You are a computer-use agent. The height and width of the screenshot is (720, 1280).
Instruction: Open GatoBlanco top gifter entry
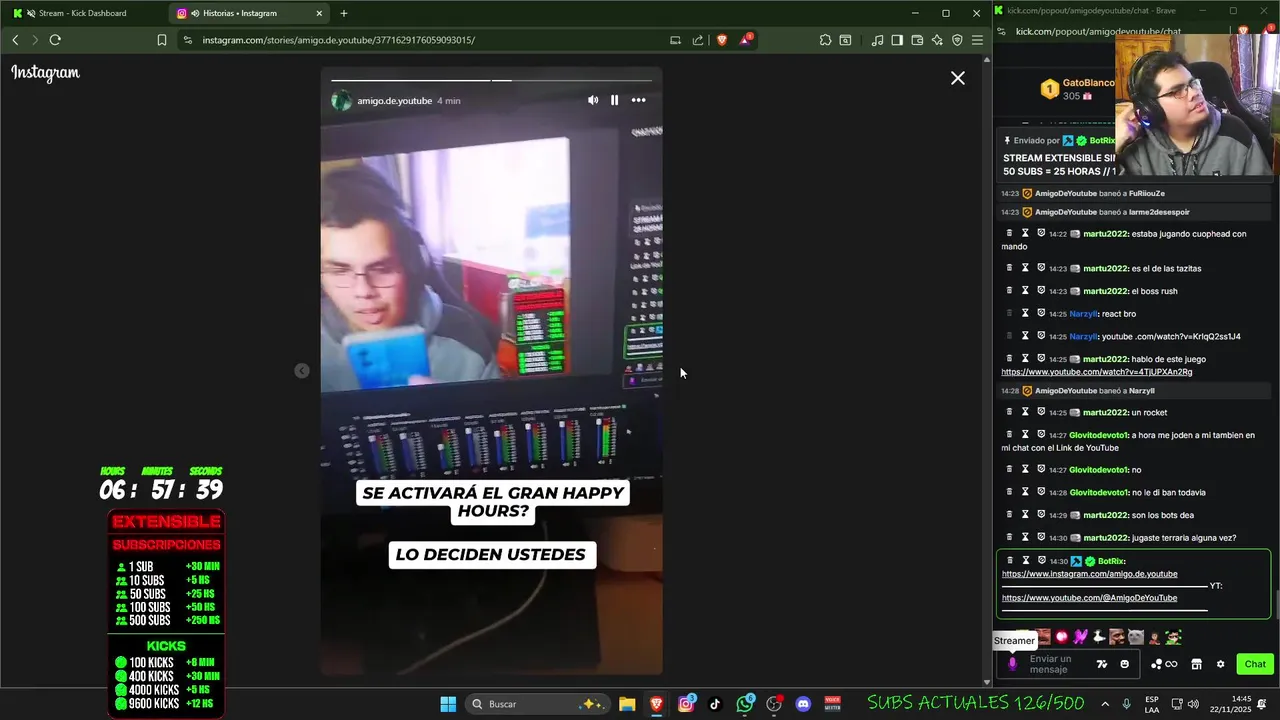1076,89
